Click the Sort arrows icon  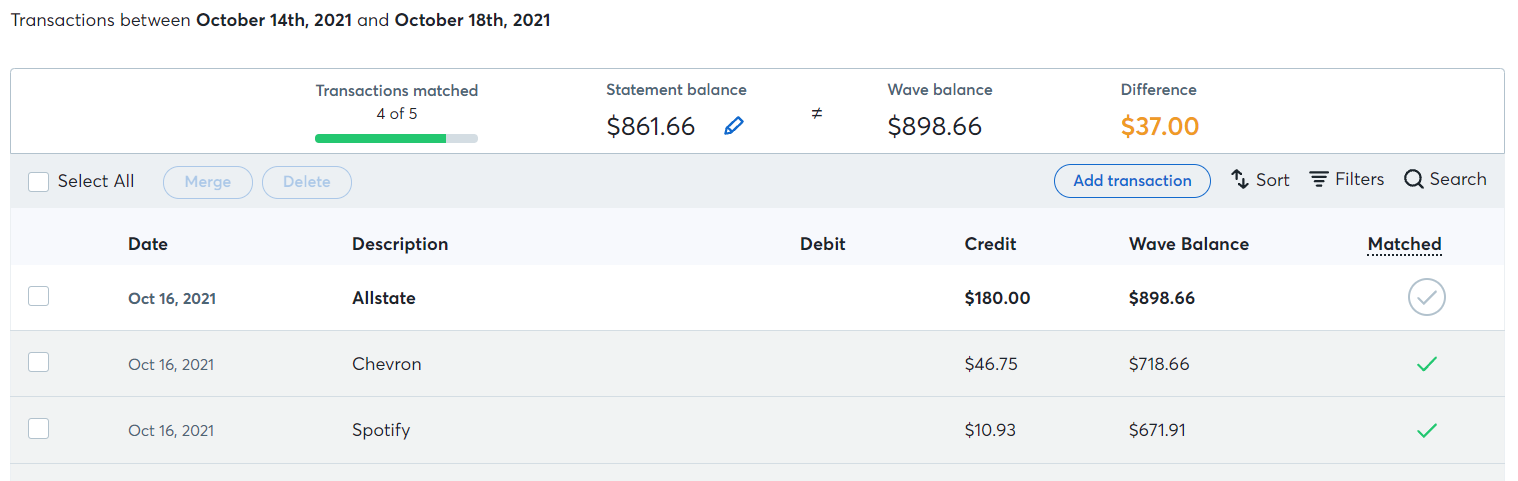coord(1240,180)
